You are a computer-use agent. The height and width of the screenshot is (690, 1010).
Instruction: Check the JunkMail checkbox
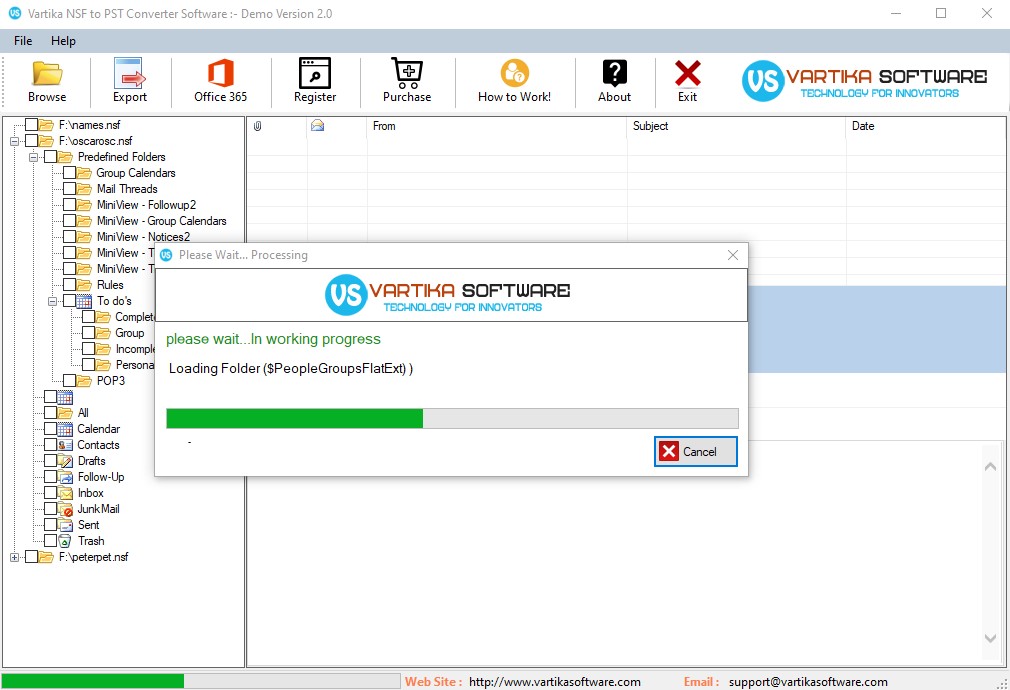pos(50,509)
